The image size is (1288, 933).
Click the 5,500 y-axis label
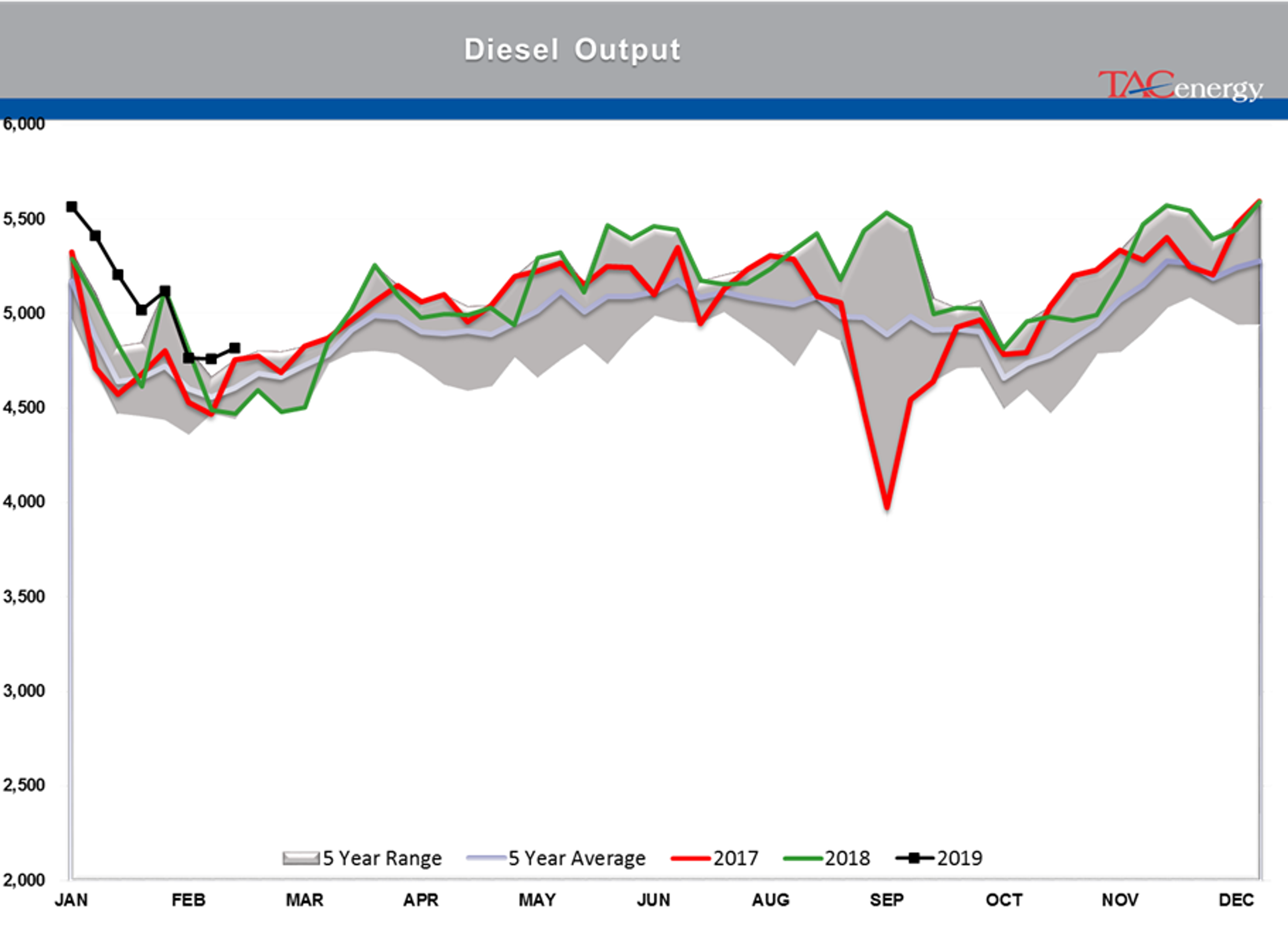click(24, 219)
